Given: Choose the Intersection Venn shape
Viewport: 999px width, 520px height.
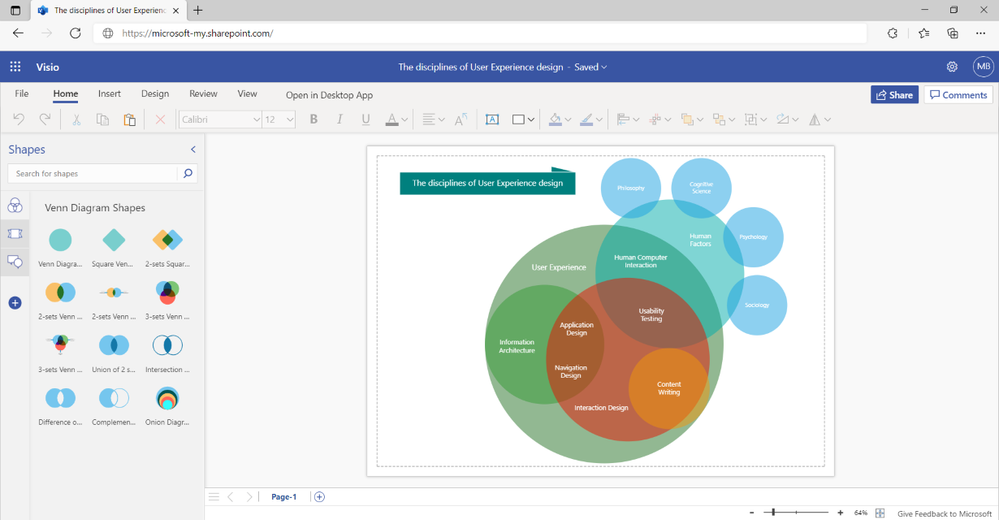Looking at the screenshot, I should 167,345.
